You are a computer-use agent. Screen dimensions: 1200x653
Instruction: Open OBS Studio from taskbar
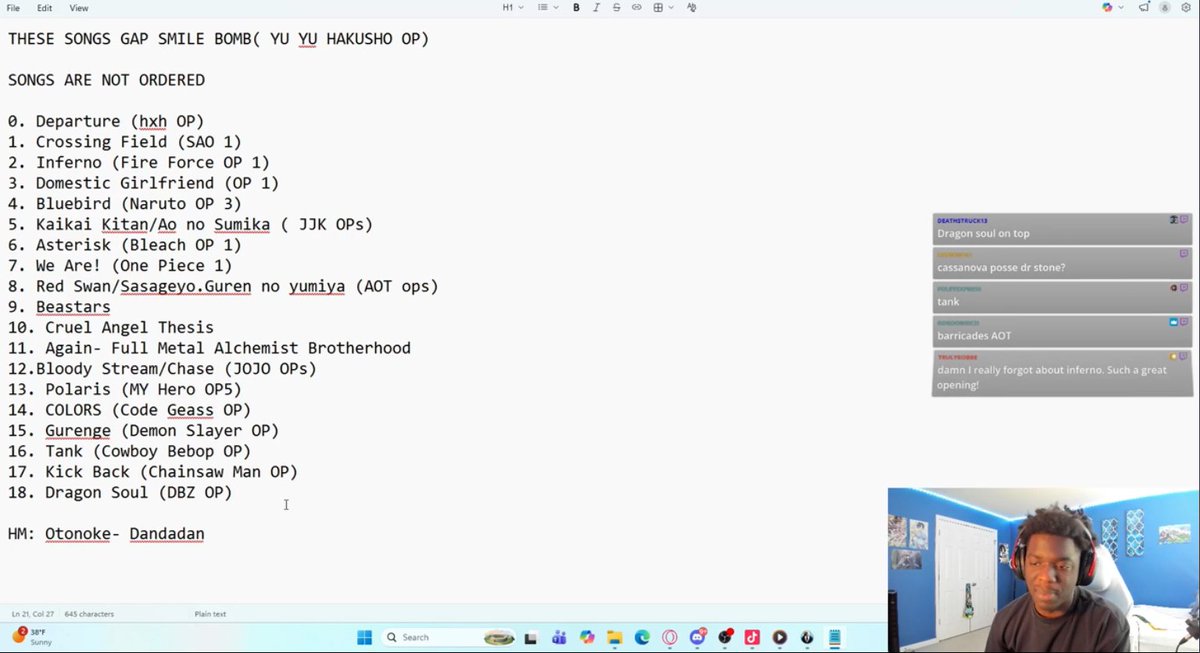[x=725, y=637]
